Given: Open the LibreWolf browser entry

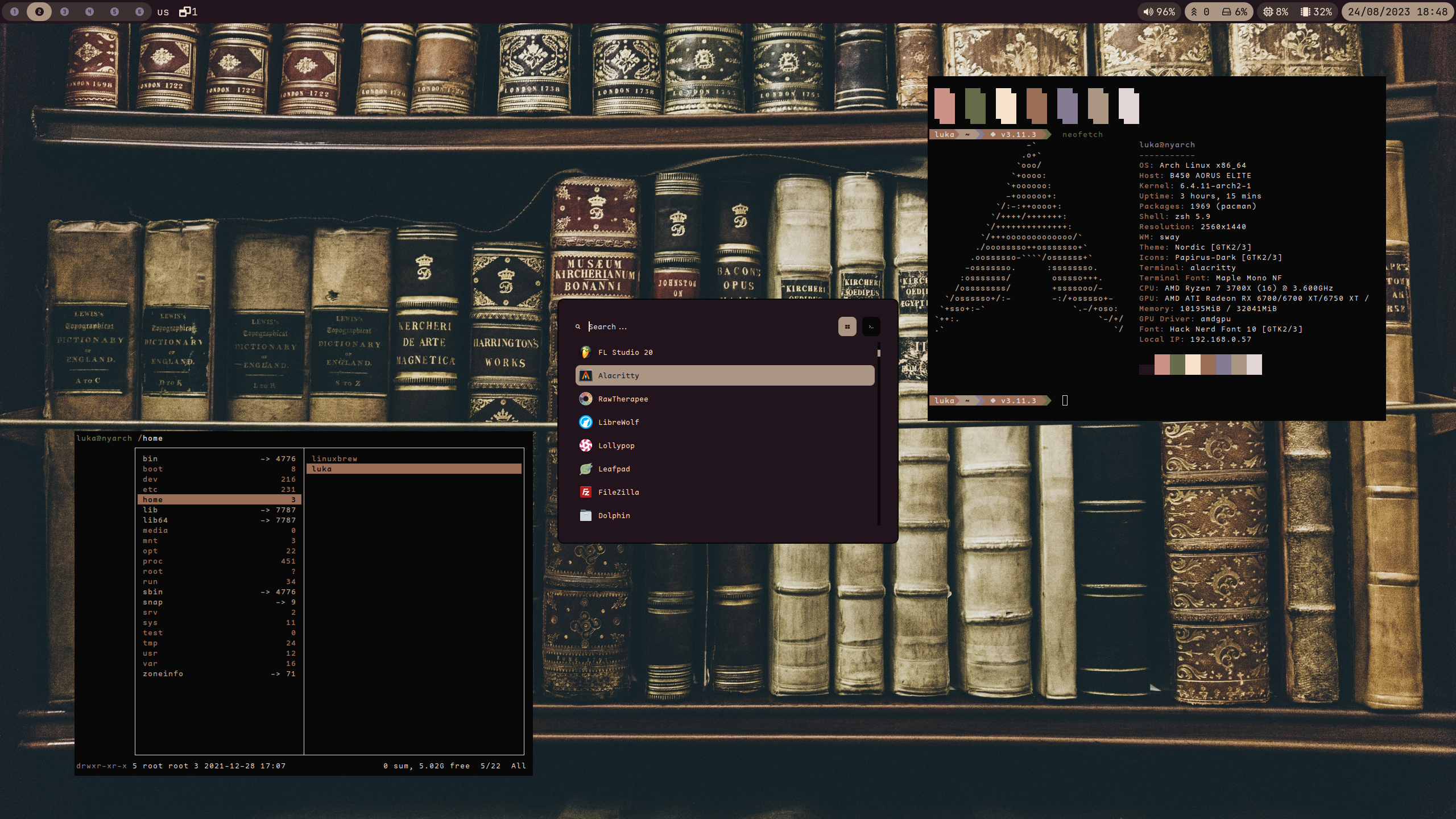Looking at the screenshot, I should pos(618,422).
